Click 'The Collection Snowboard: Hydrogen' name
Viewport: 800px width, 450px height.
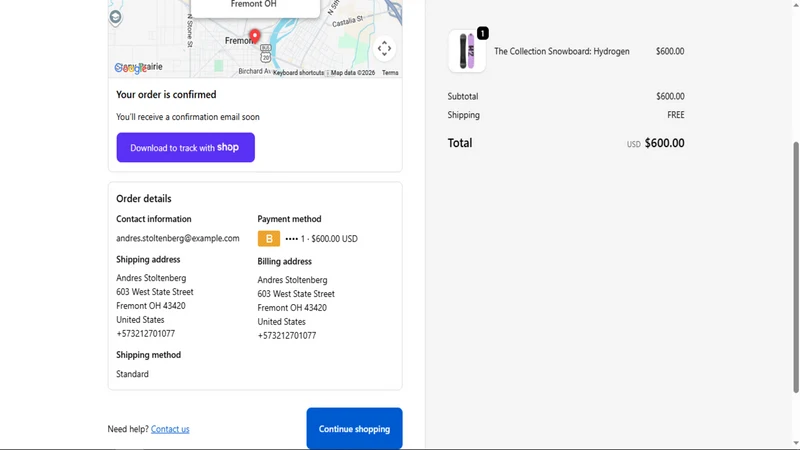pos(562,51)
